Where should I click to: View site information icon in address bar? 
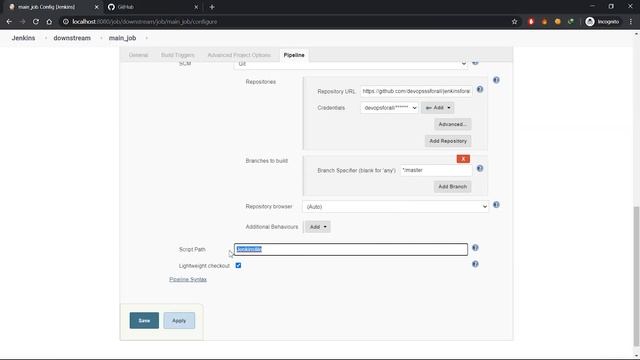(65, 22)
